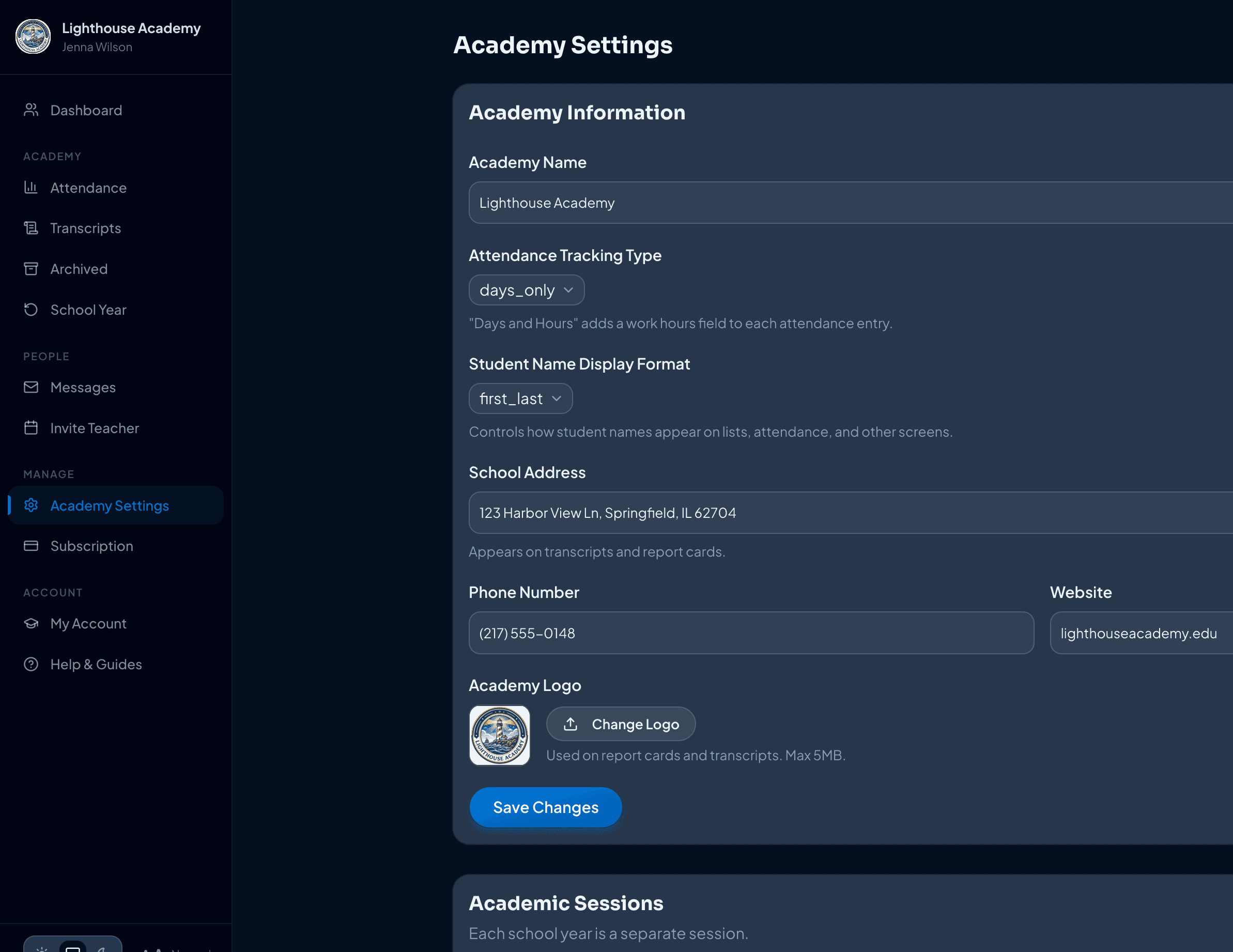
Task: Click the Change Logo upload button
Action: (621, 724)
